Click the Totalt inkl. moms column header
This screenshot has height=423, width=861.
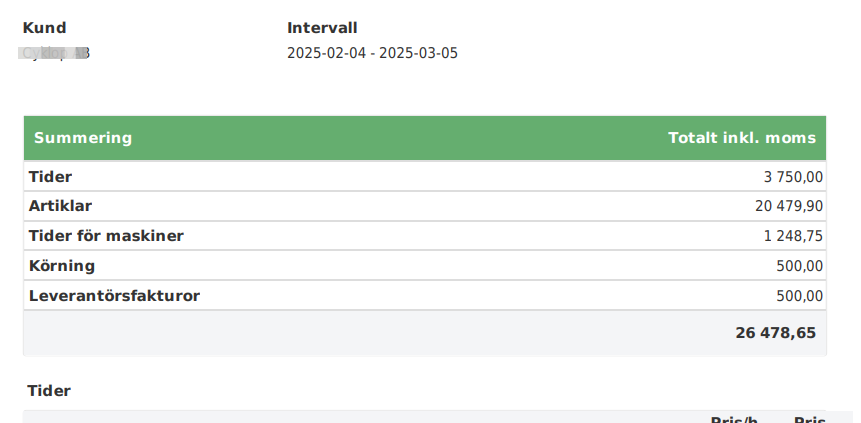[x=741, y=138]
